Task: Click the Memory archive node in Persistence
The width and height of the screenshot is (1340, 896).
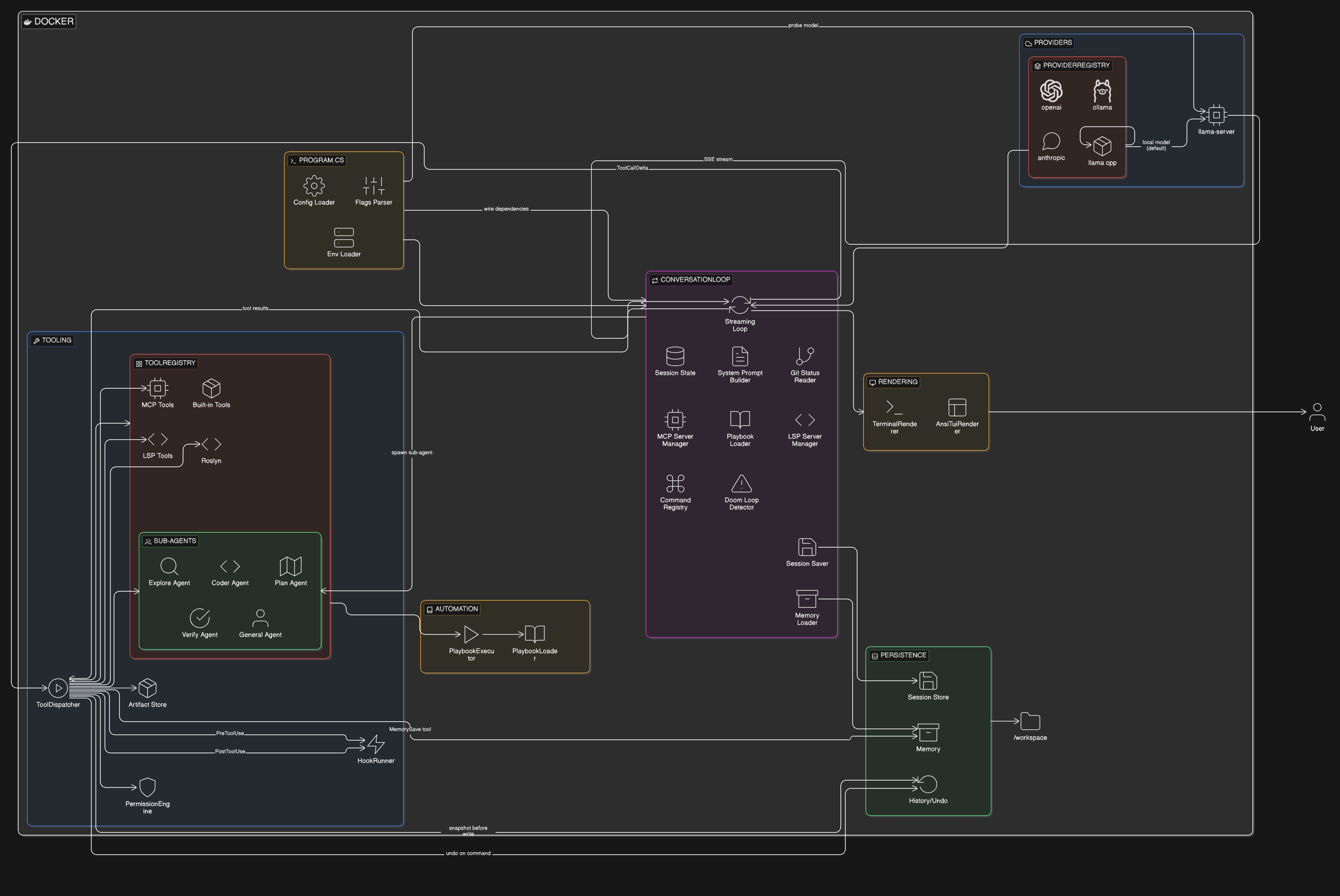Action: 928,733
